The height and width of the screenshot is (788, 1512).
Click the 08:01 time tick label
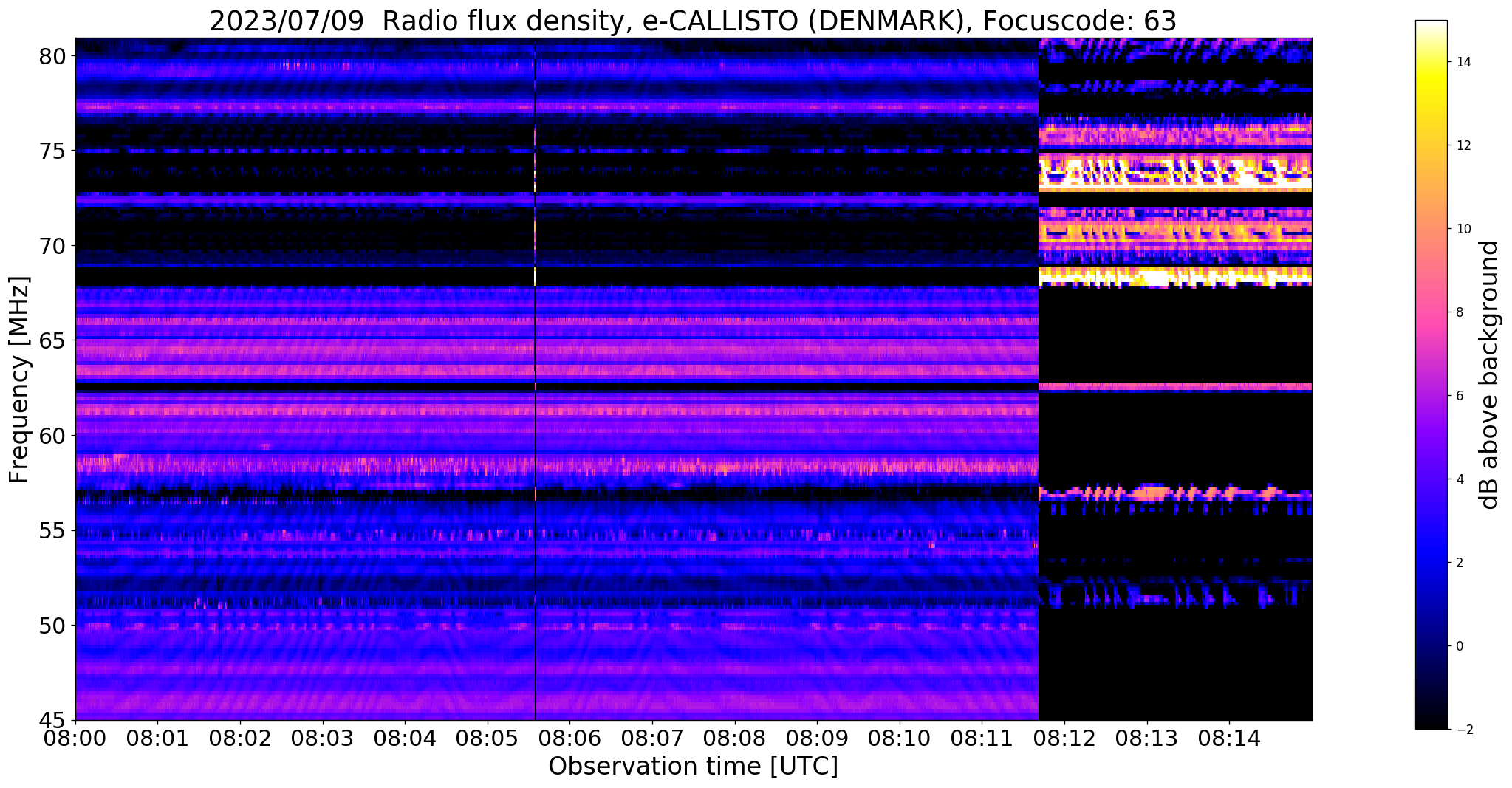click(158, 739)
